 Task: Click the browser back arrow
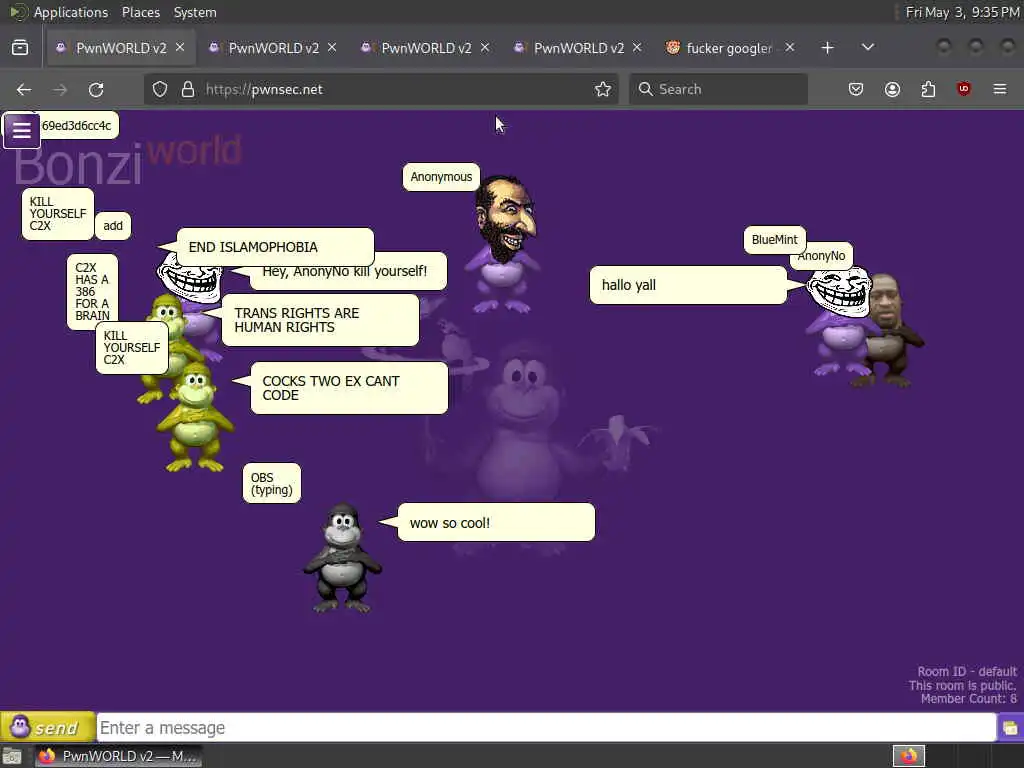(24, 89)
